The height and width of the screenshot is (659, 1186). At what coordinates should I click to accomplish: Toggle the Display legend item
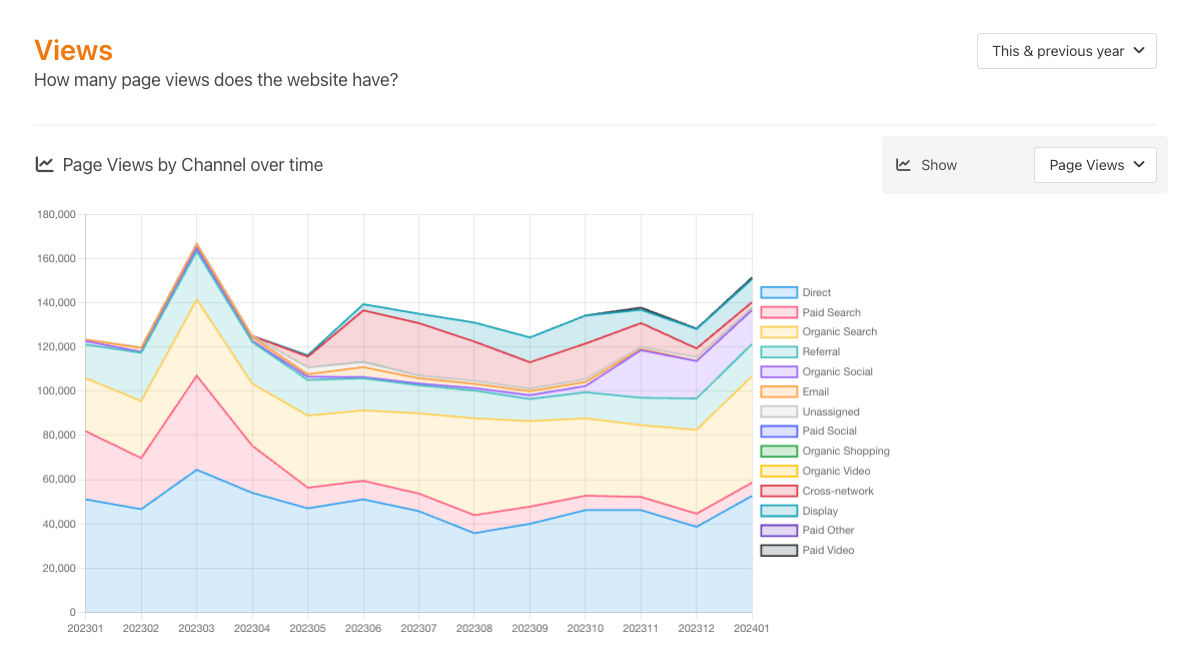click(x=820, y=511)
